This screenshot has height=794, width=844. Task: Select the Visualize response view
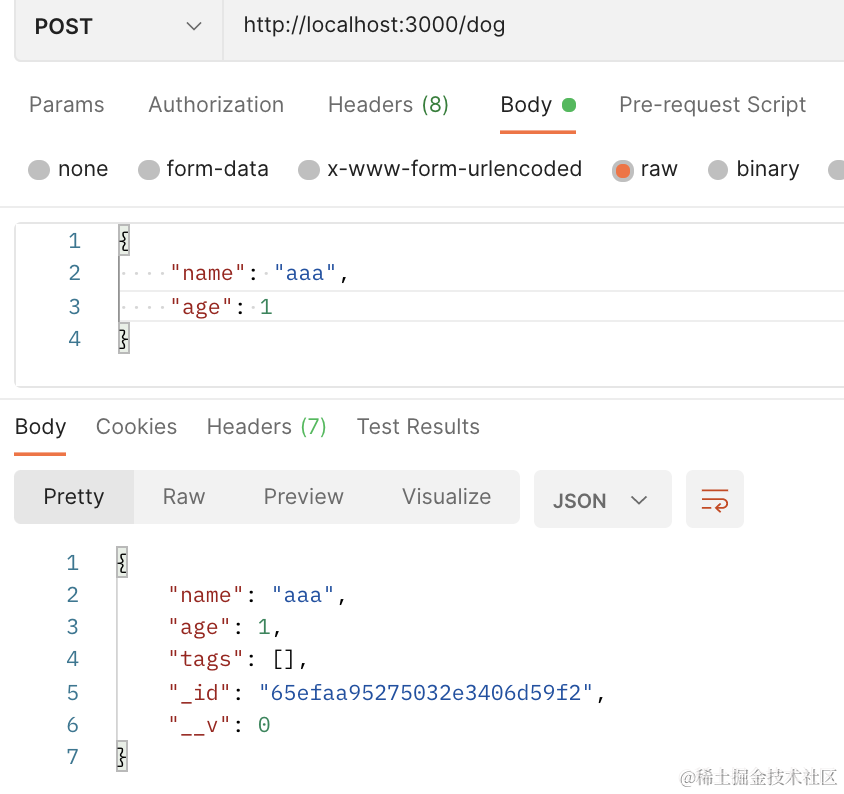point(446,497)
